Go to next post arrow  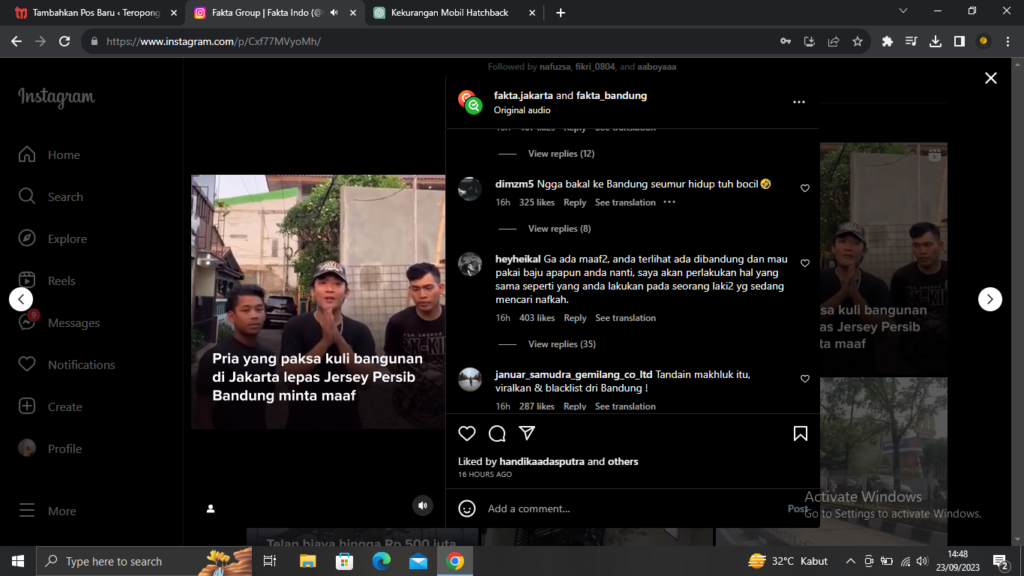[990, 299]
